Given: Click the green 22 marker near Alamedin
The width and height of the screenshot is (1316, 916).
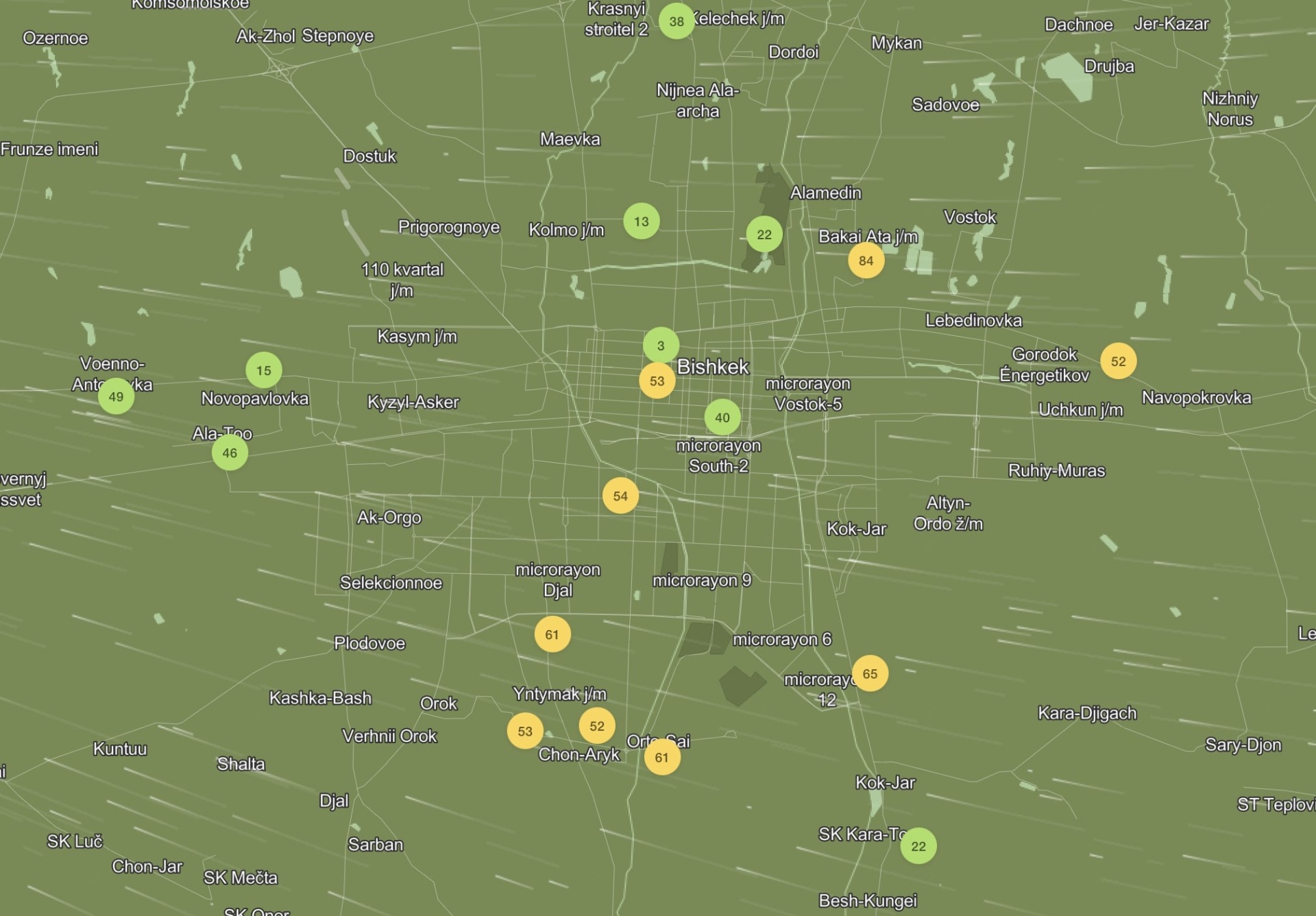Looking at the screenshot, I should tap(764, 234).
